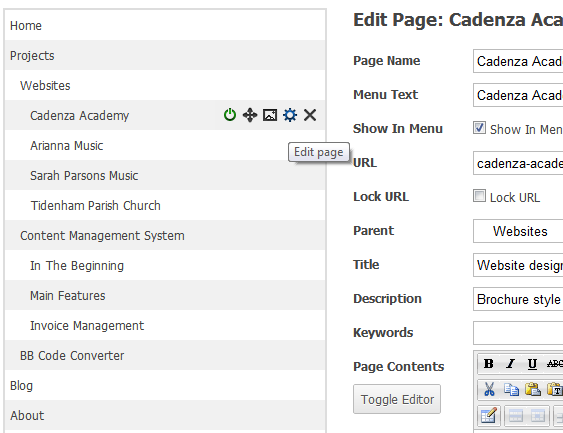Screen dimensions: 563x433
Task: Toggle the Show In Menu checkbox
Action: click(x=479, y=128)
